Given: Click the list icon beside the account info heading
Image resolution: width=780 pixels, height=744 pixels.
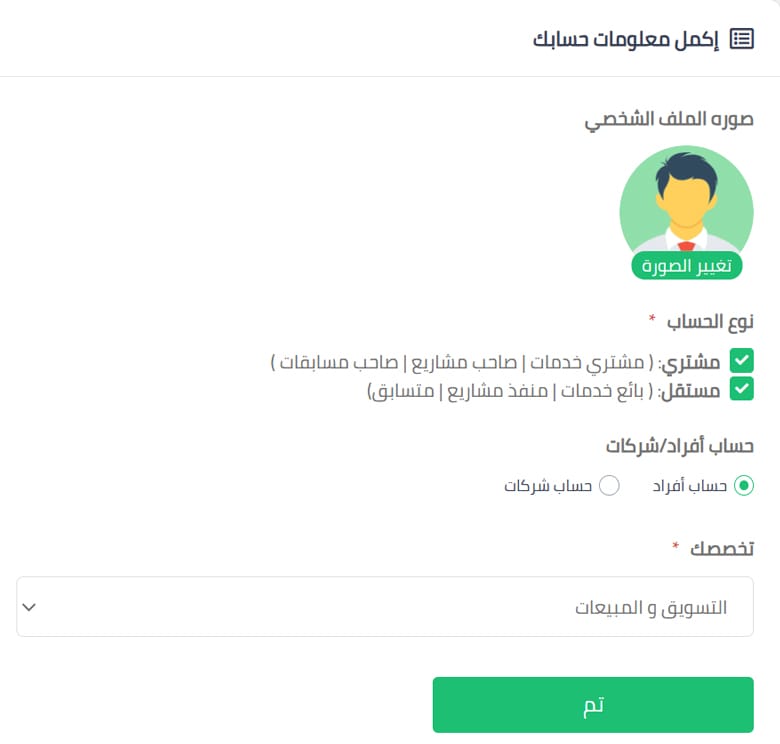Looking at the screenshot, I should coord(741,39).
